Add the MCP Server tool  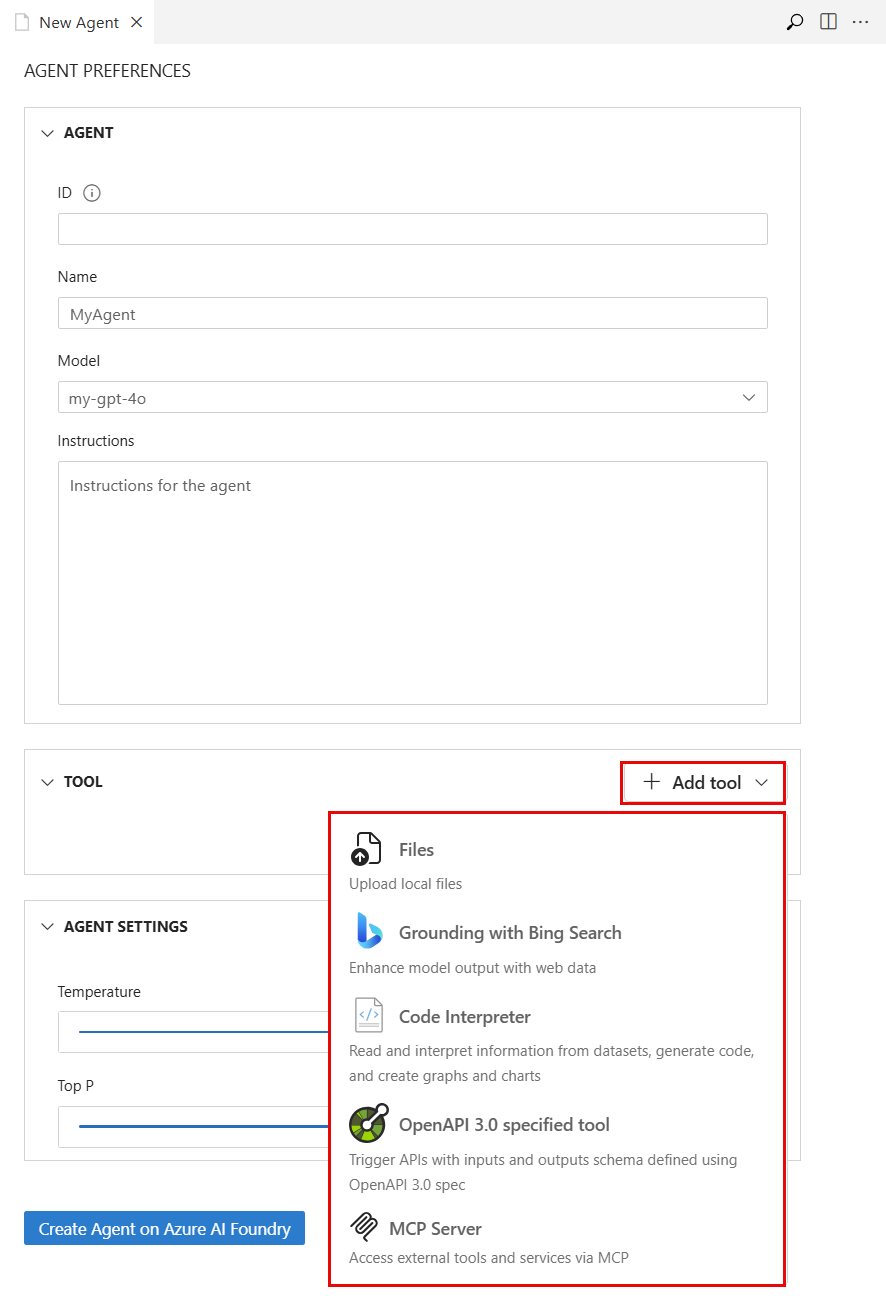556,1241
